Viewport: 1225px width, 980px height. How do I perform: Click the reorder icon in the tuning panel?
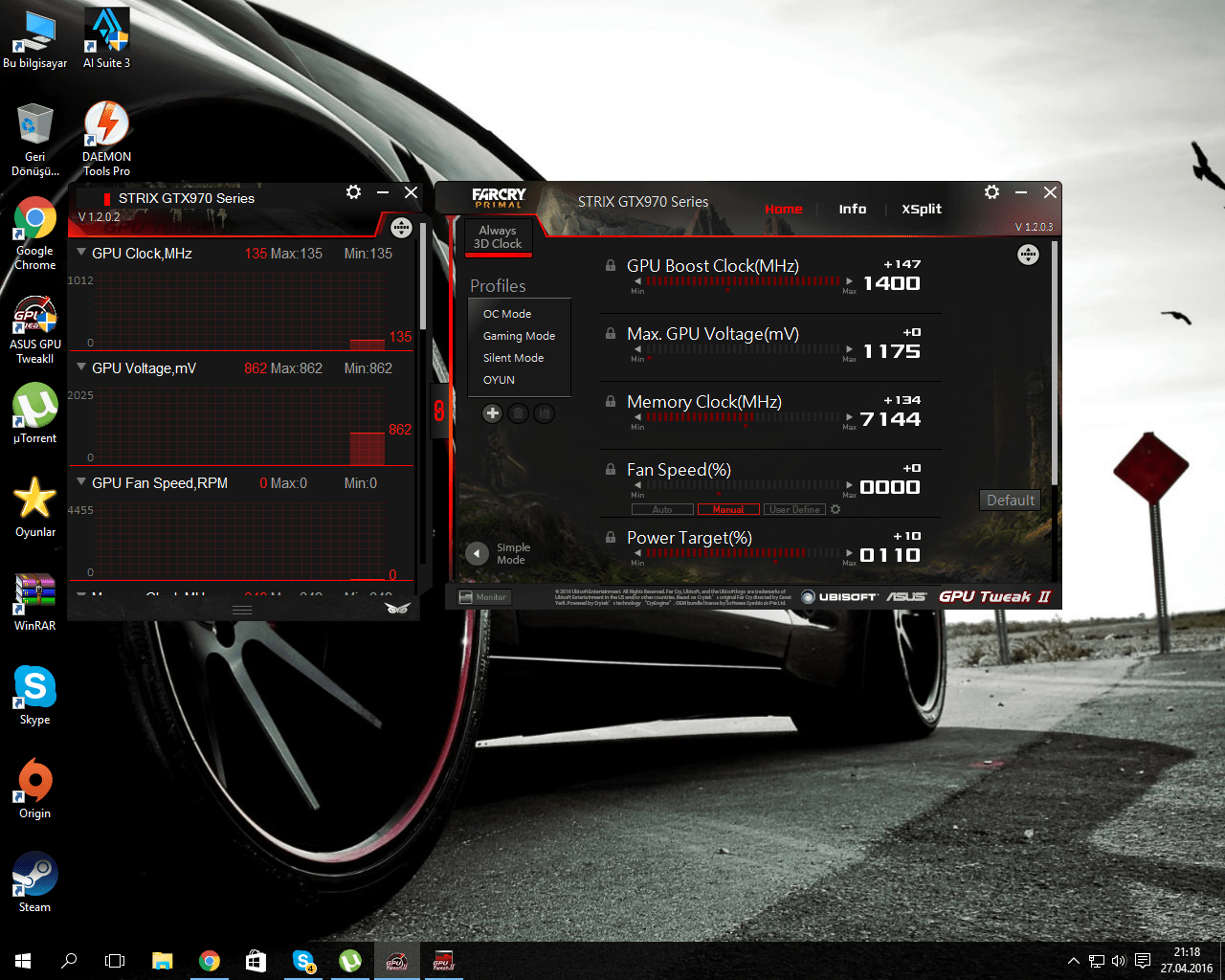click(x=1028, y=255)
